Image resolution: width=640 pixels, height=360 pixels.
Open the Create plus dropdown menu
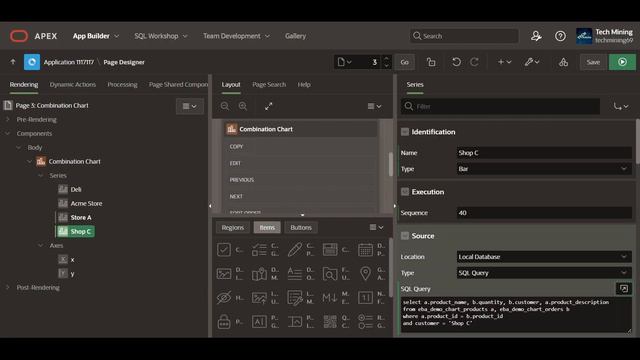tap(504, 62)
